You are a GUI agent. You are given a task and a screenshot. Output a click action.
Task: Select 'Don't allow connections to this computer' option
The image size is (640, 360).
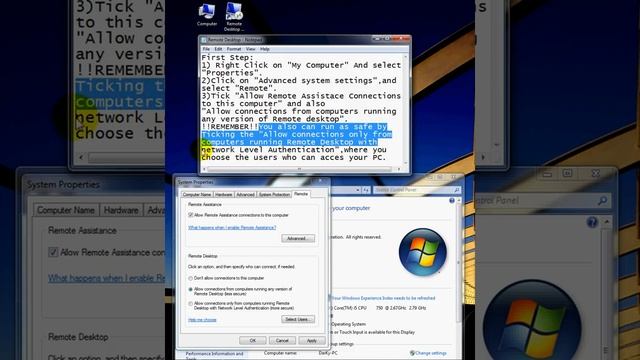pos(190,278)
